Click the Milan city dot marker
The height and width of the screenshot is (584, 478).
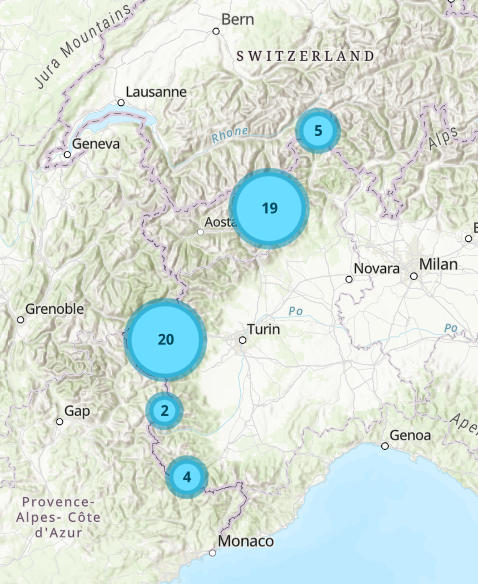coord(414,276)
